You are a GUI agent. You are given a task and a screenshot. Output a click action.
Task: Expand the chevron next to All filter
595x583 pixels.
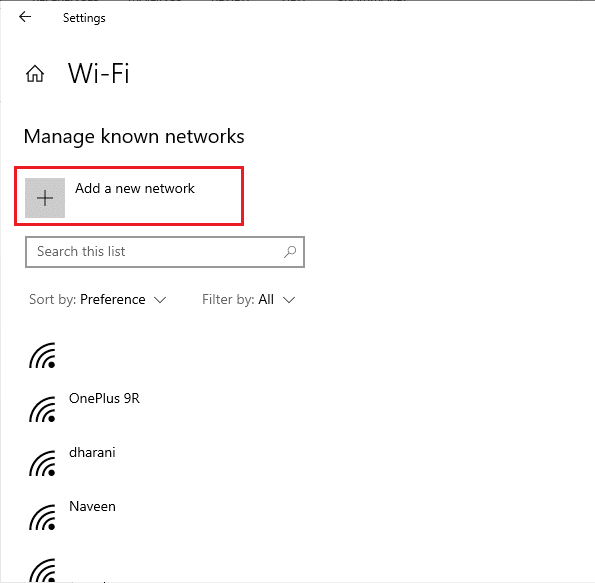tap(289, 300)
